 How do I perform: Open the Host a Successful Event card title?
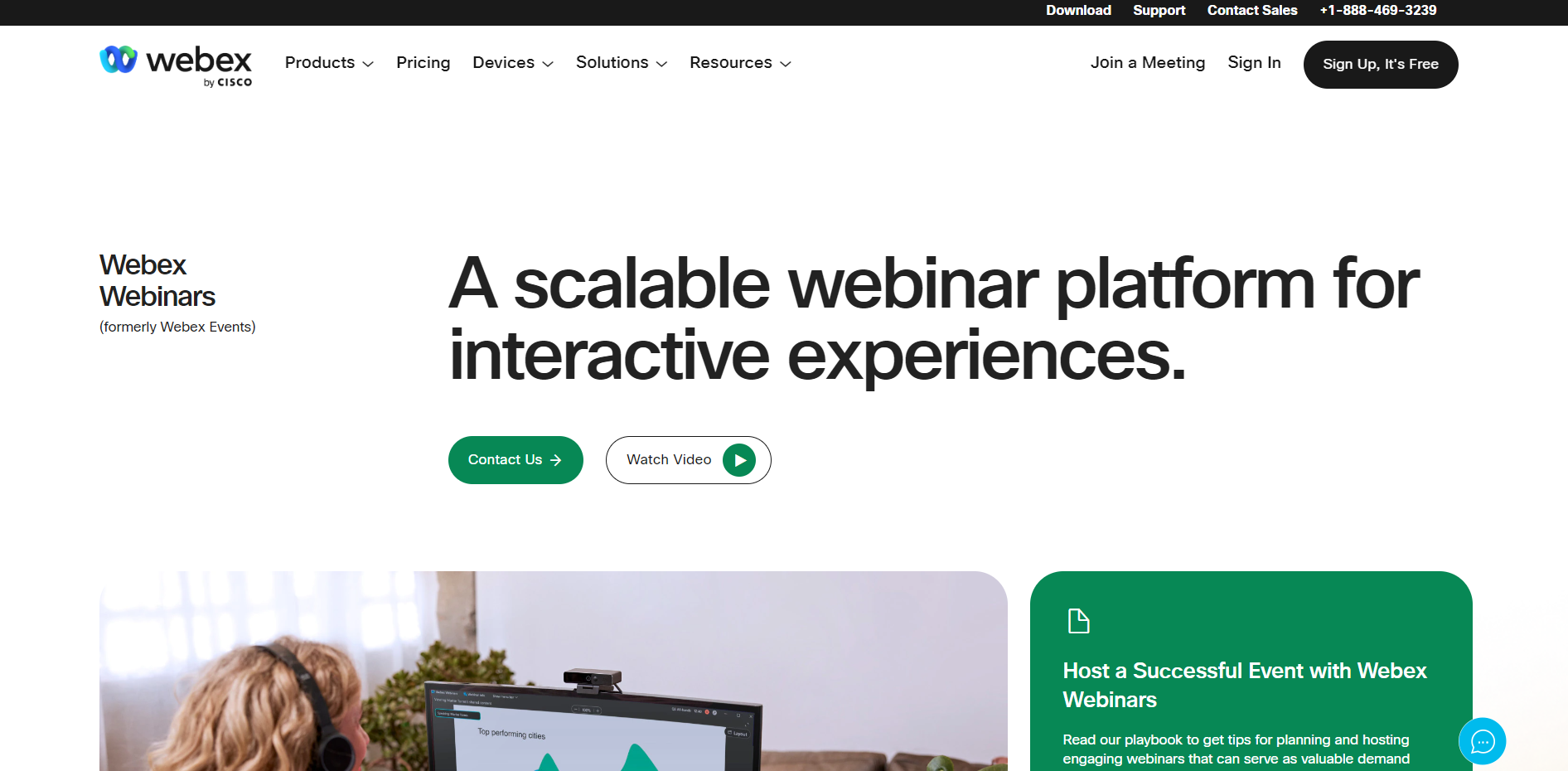point(1245,685)
